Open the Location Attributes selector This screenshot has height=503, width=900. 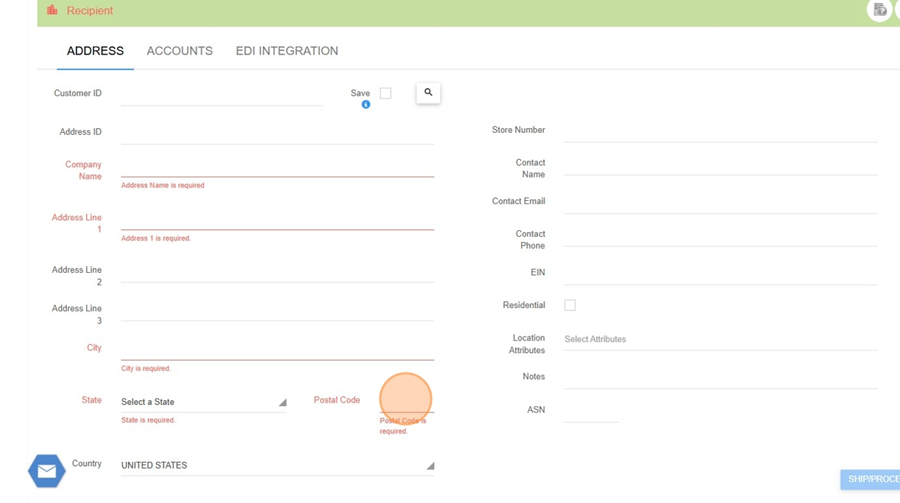tap(720, 339)
